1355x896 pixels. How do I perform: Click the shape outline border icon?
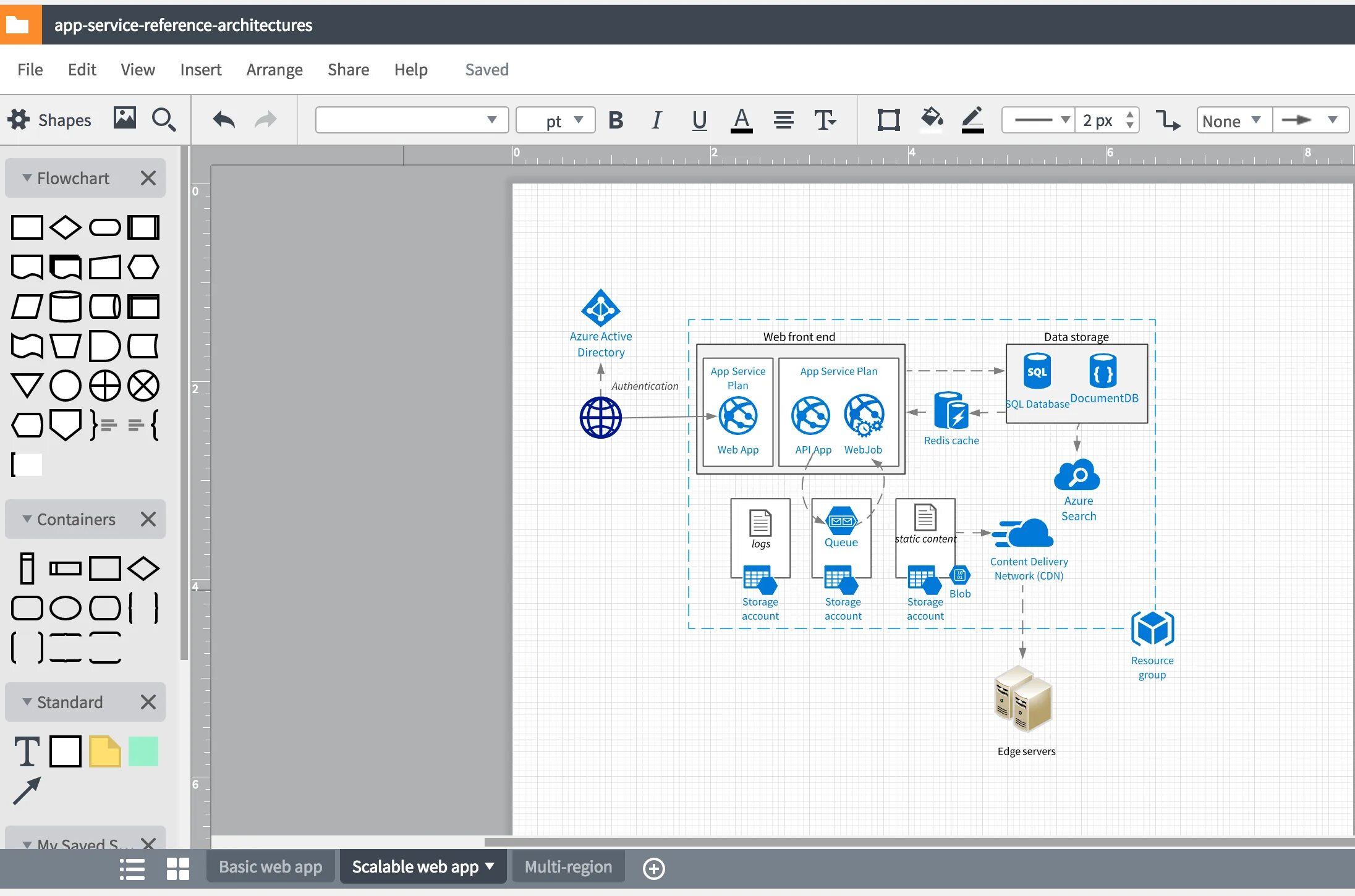click(x=888, y=120)
